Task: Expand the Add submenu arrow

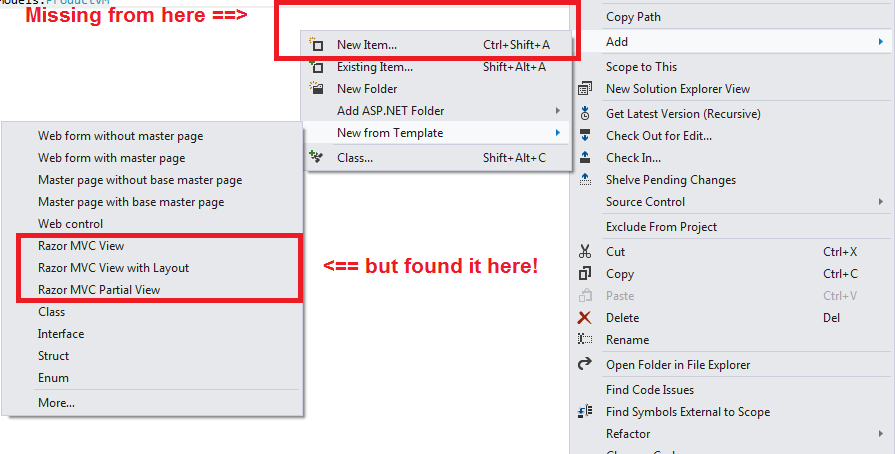Action: (881, 42)
